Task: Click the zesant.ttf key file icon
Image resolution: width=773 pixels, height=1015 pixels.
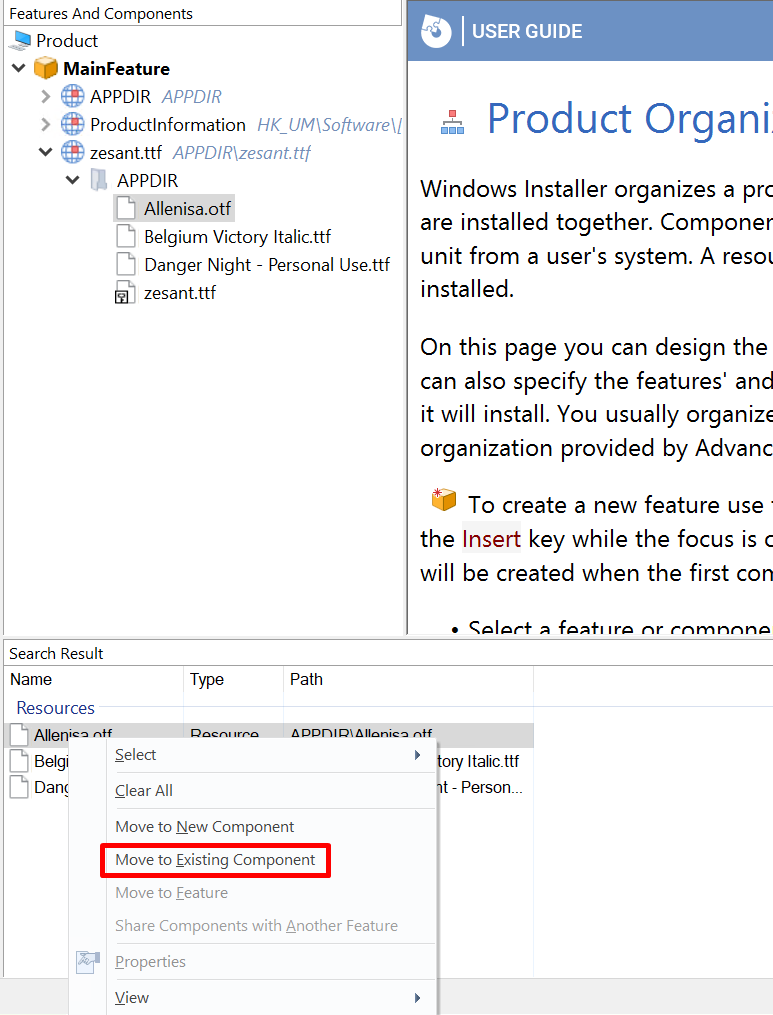Action: 125,293
